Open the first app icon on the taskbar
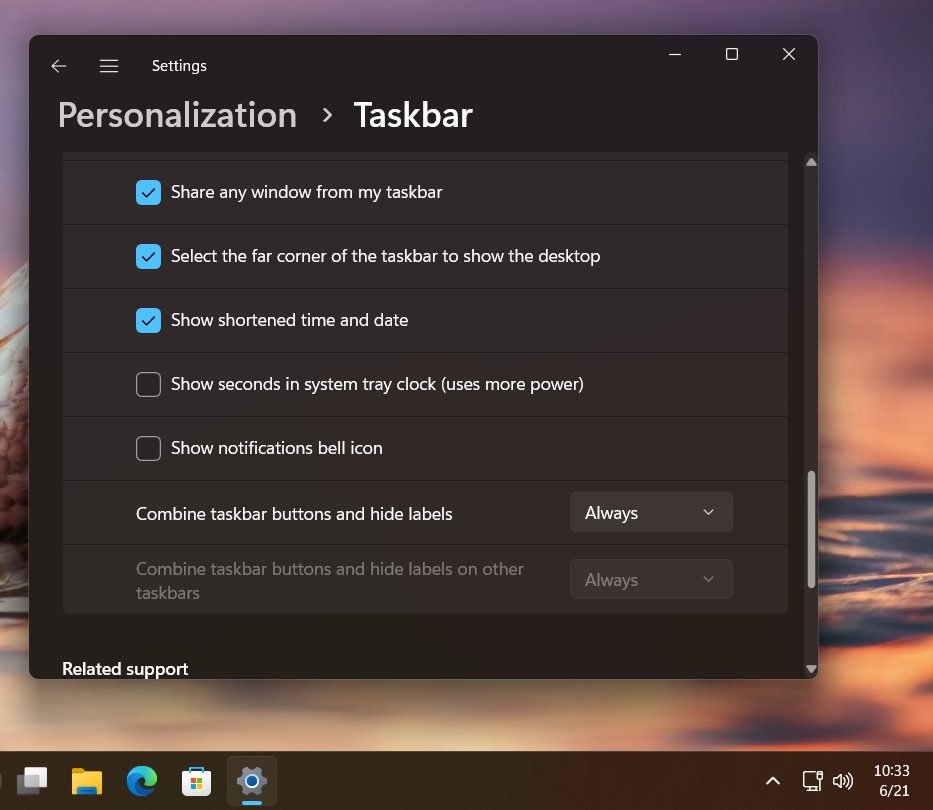 [33, 781]
